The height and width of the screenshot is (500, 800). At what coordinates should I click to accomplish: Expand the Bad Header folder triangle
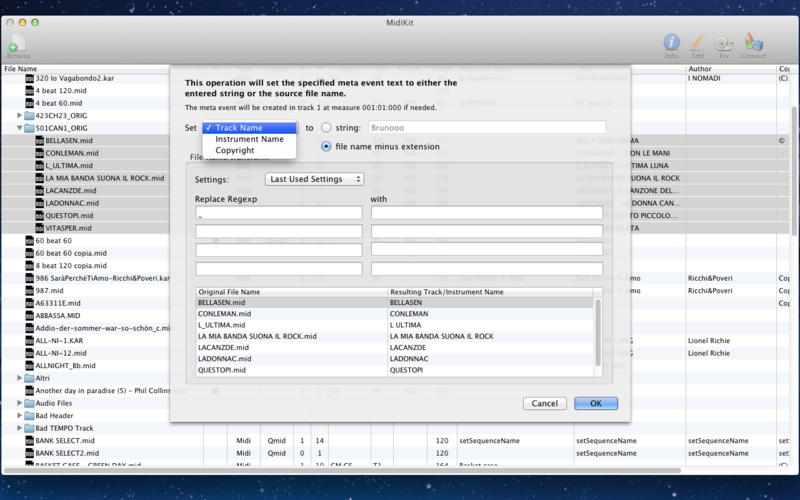coord(19,416)
